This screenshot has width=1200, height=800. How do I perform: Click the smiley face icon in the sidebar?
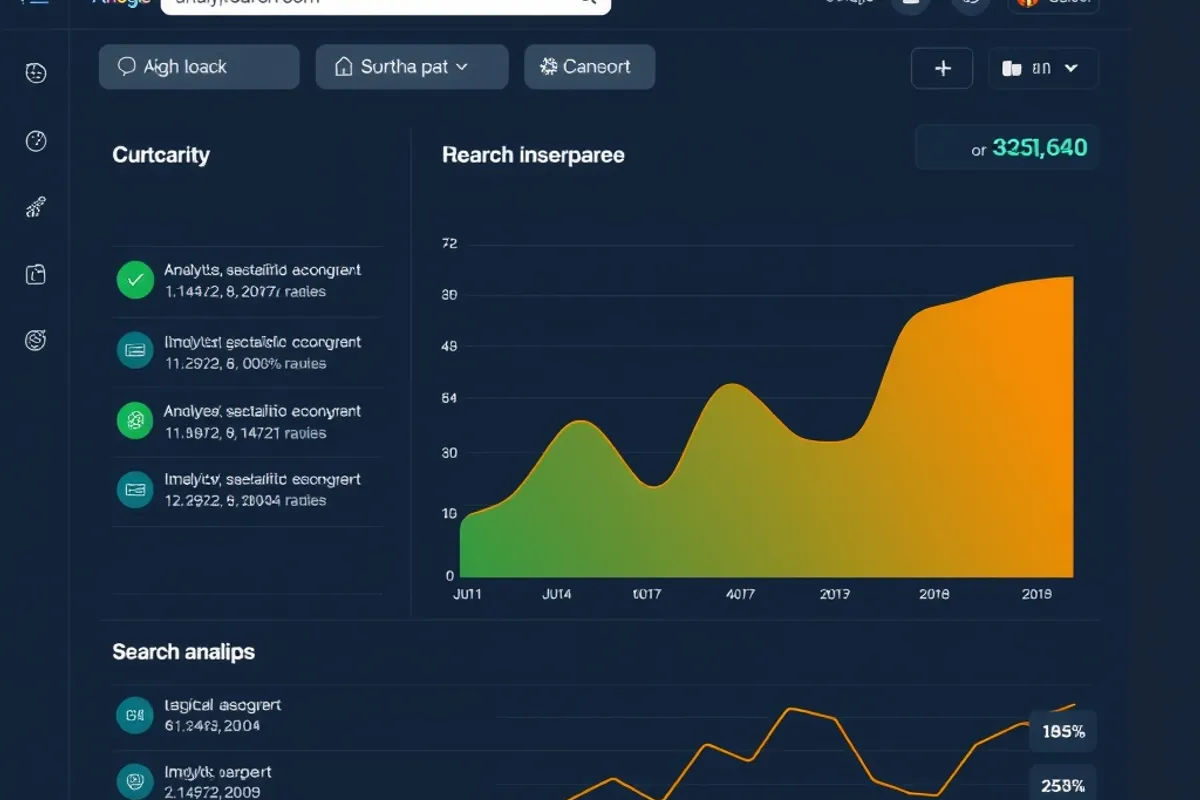pyautogui.click(x=36, y=73)
